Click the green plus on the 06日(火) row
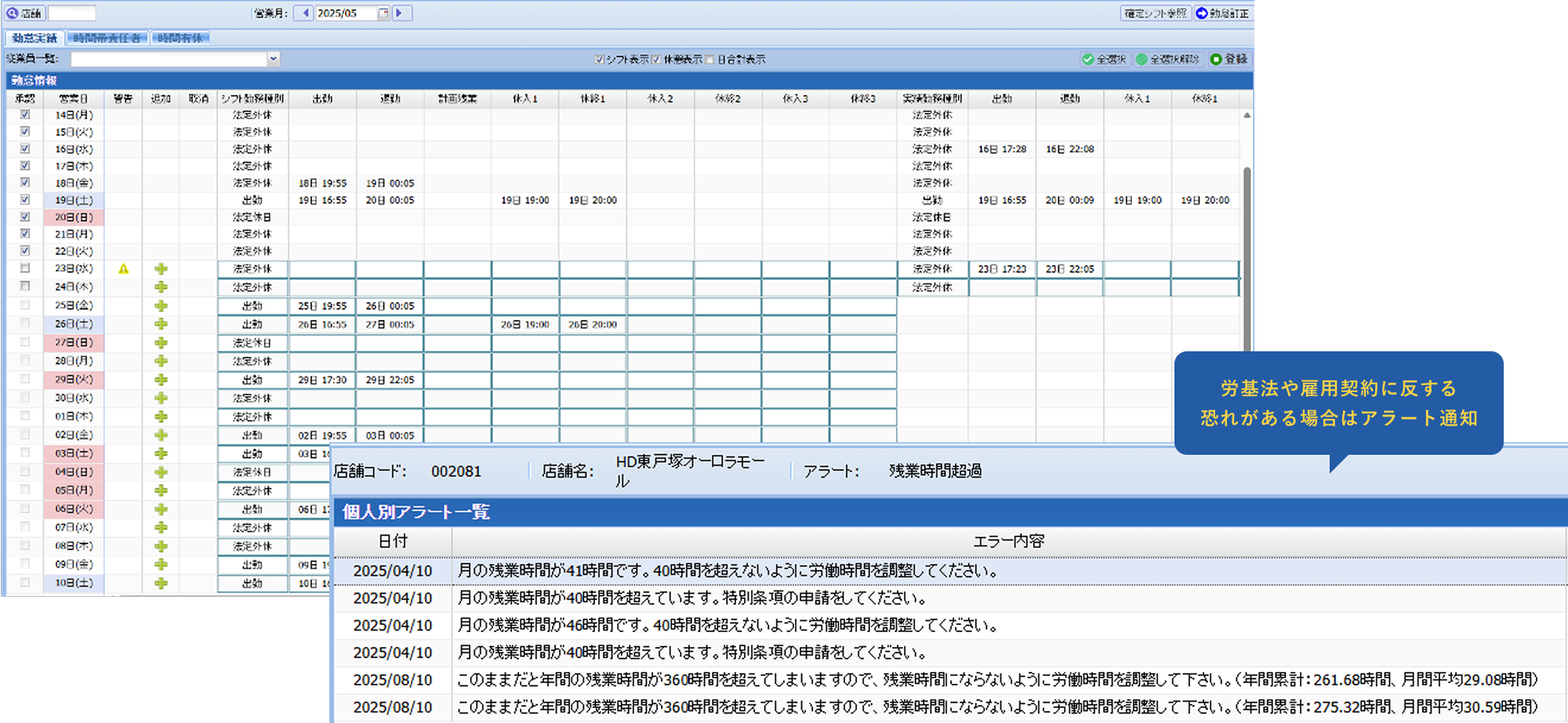Screen dimensions: 1568x723 pos(161,509)
